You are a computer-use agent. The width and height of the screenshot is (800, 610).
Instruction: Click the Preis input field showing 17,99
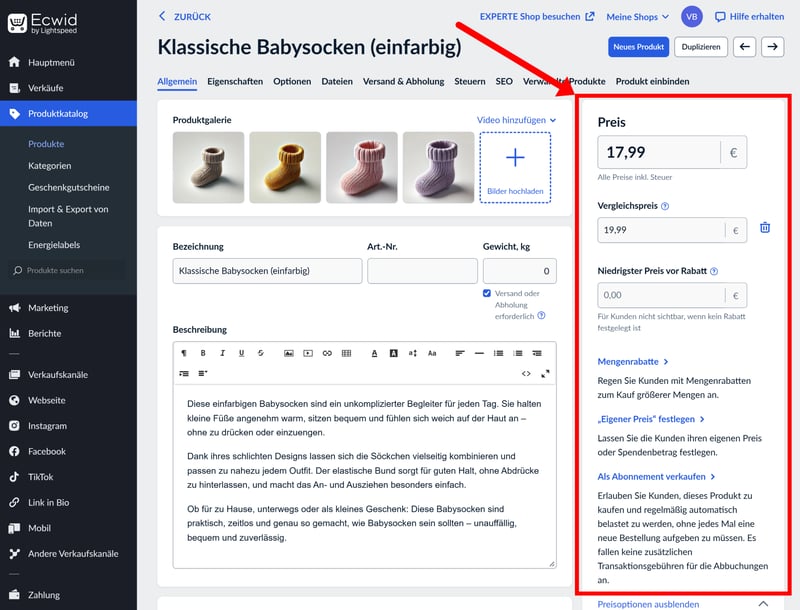point(658,153)
